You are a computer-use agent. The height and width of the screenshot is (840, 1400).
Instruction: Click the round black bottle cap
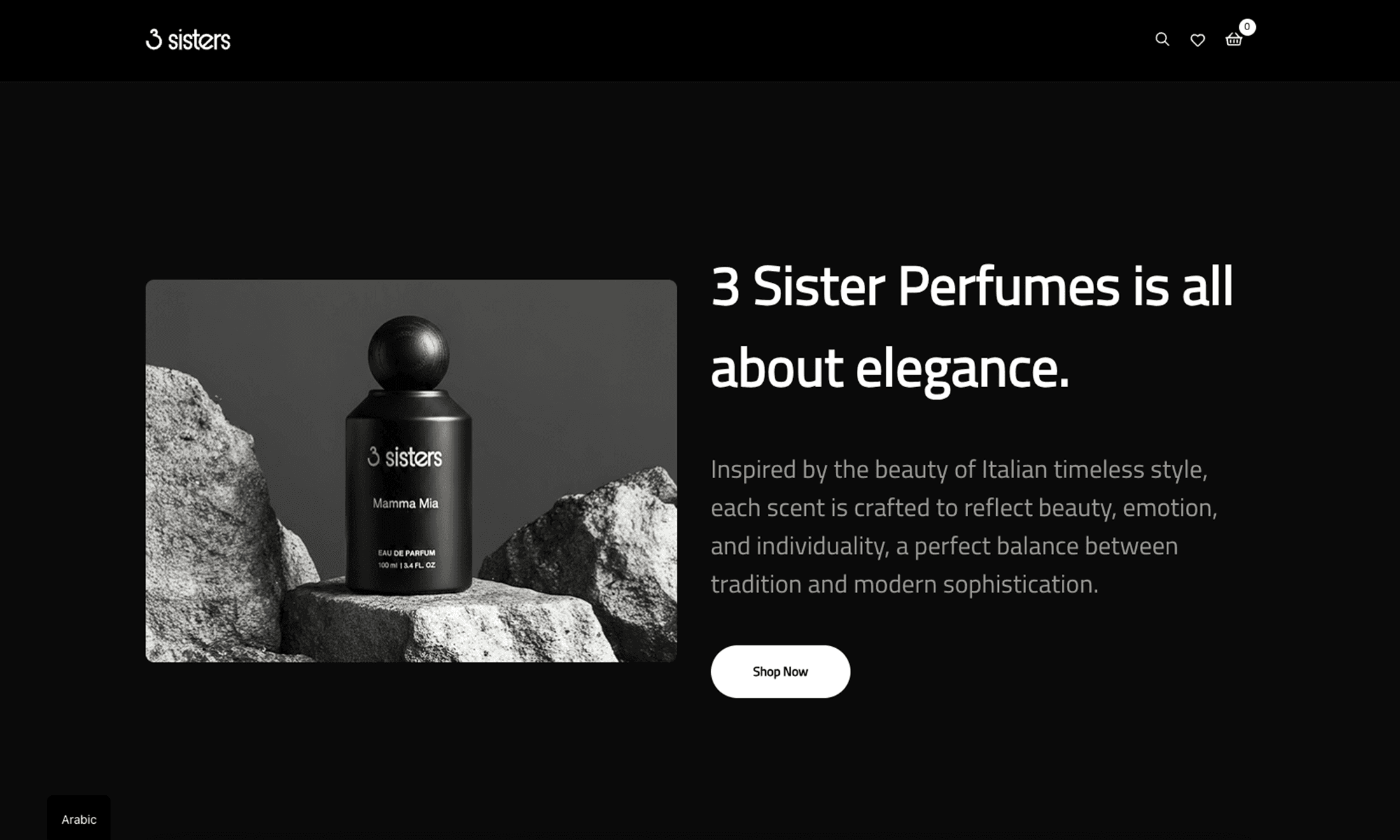(x=408, y=353)
